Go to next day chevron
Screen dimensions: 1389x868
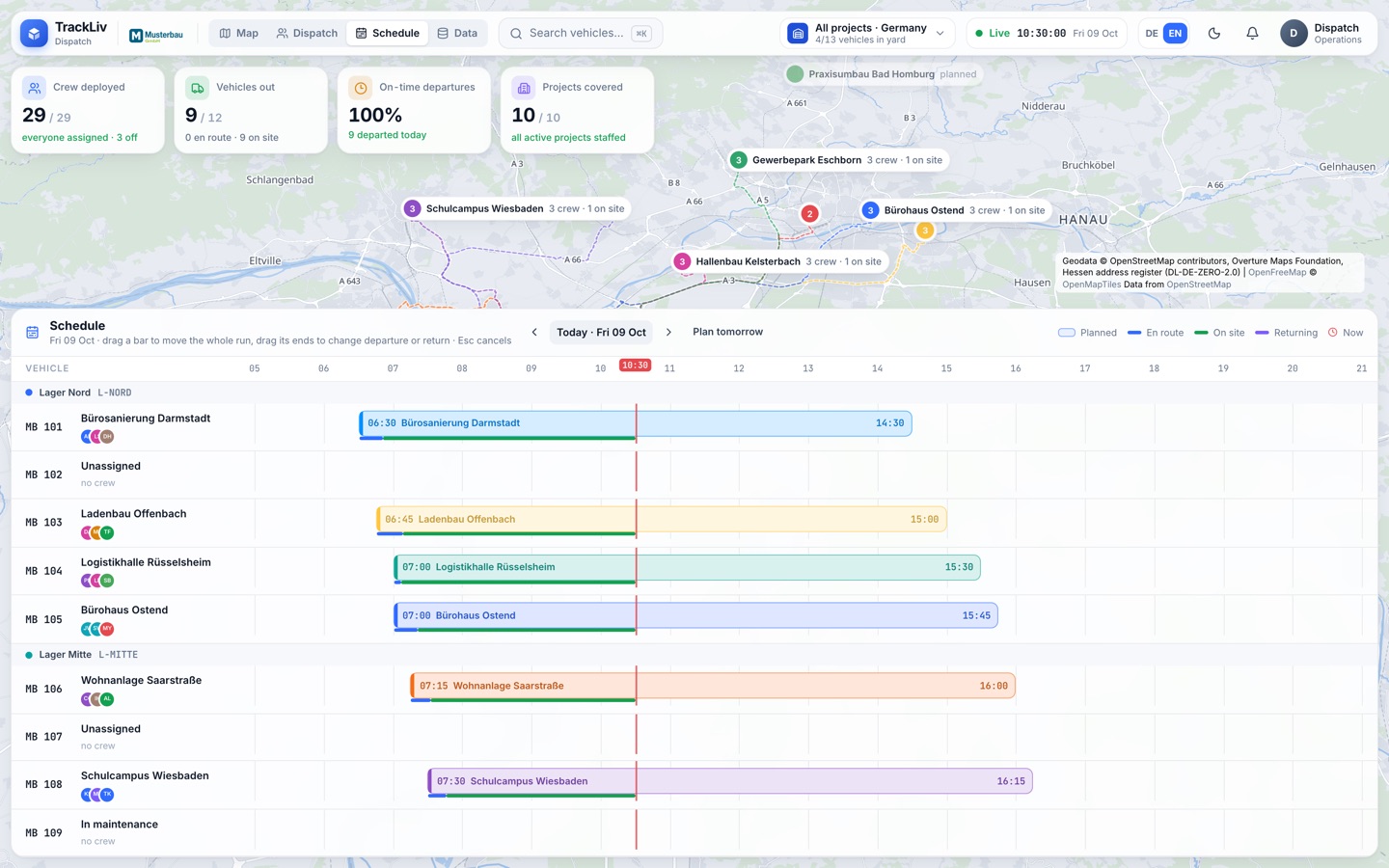pyautogui.click(x=668, y=332)
